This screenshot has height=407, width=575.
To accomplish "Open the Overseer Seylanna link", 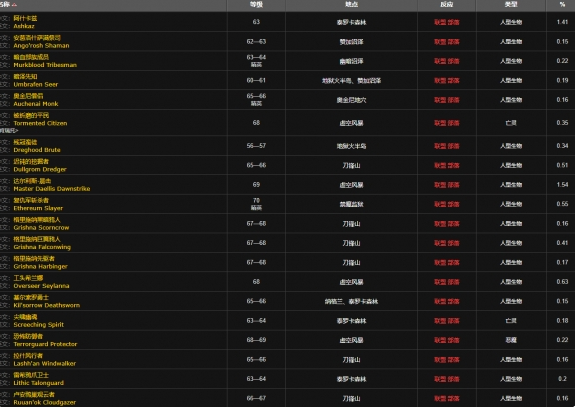I will [x=41, y=286].
